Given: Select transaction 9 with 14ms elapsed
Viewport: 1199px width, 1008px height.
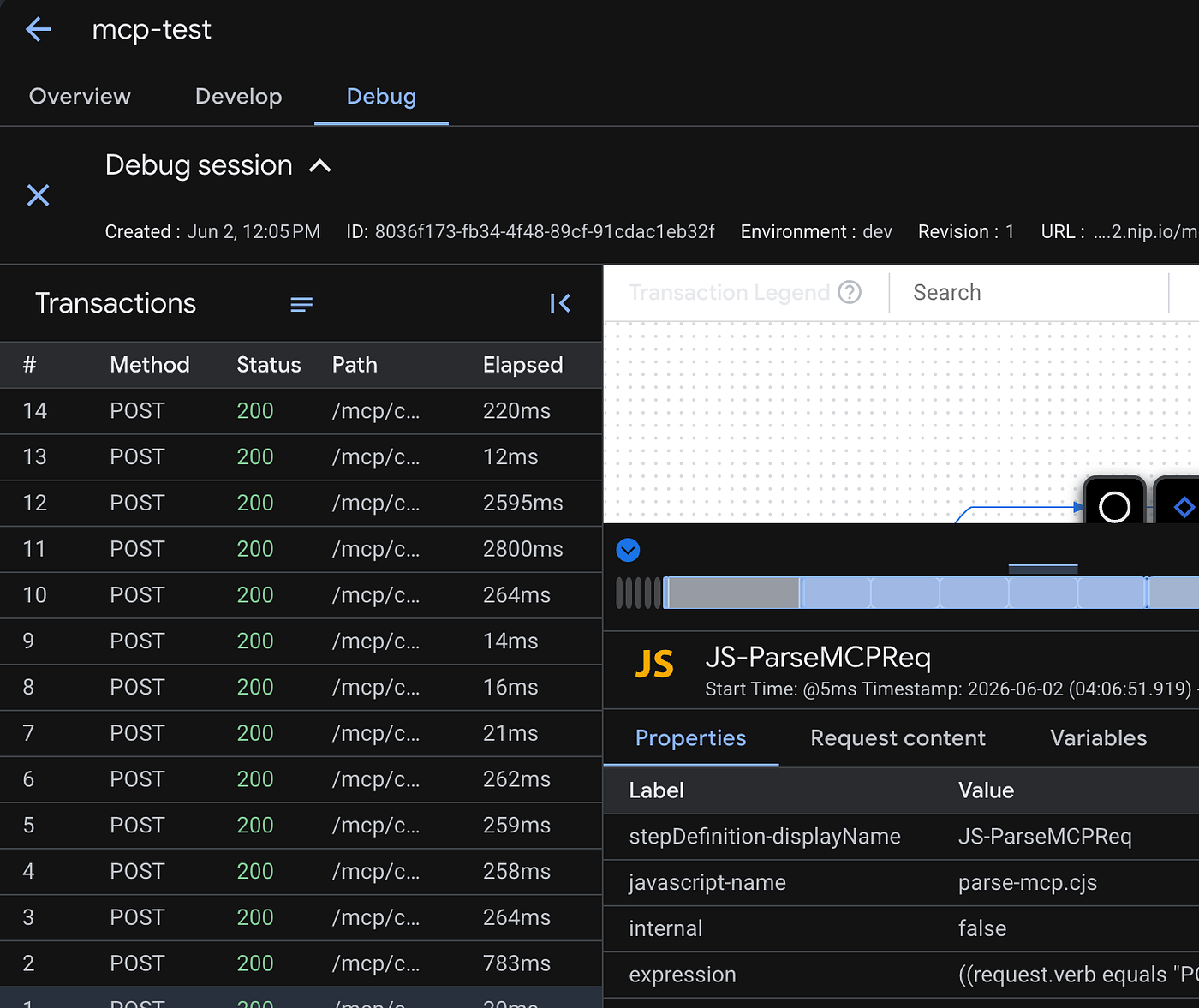Looking at the screenshot, I should [x=301, y=641].
